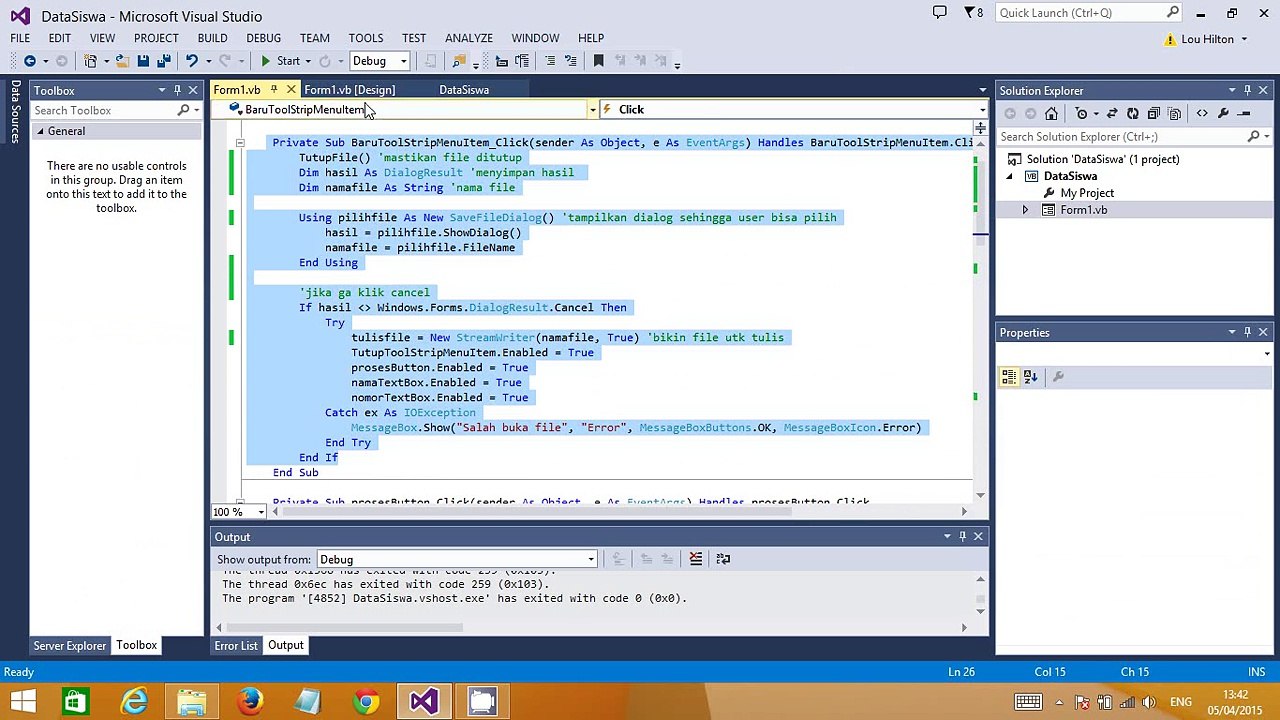
Task: Start debugging with the green Start button
Action: point(280,61)
